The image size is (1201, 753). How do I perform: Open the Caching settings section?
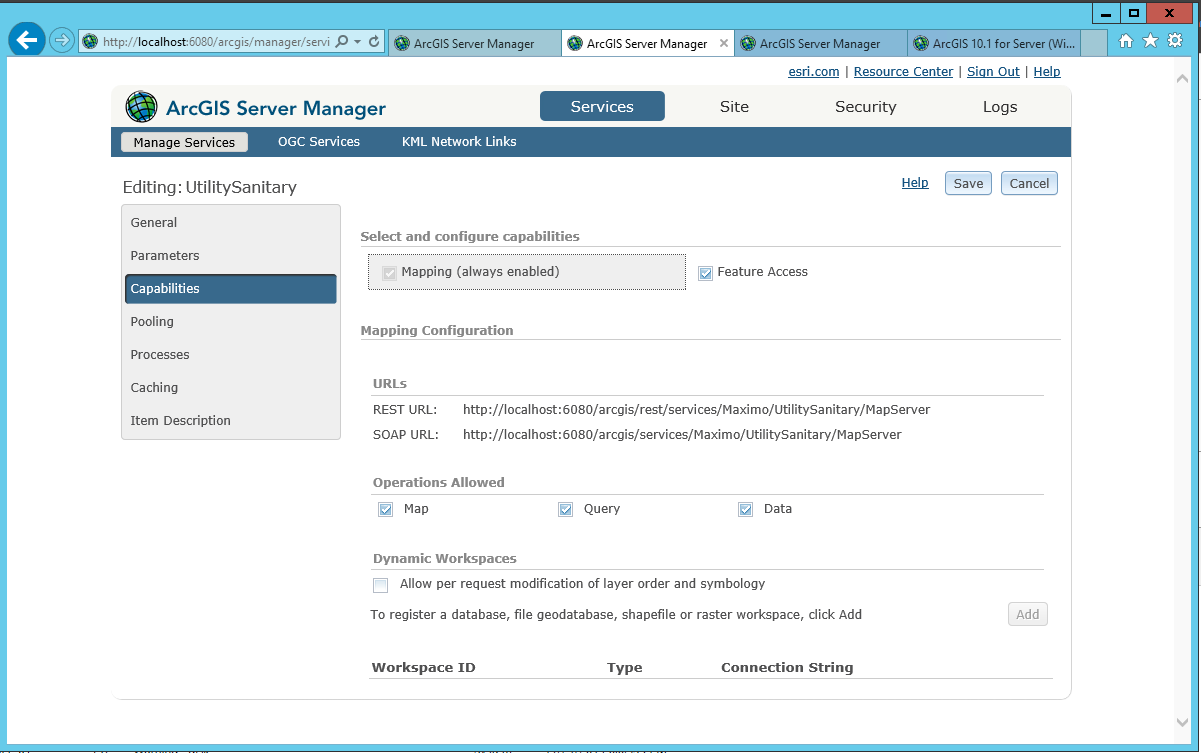pos(231,388)
